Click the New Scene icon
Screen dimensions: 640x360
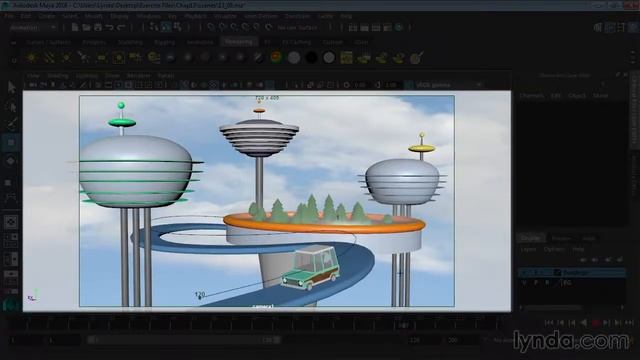click(75, 27)
